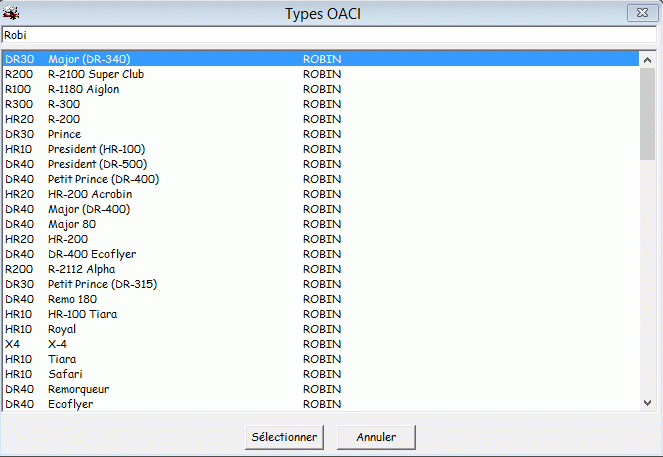Screen dimensions: 663x457
Task: Select the Remorqueur row
Action: pos(321,389)
